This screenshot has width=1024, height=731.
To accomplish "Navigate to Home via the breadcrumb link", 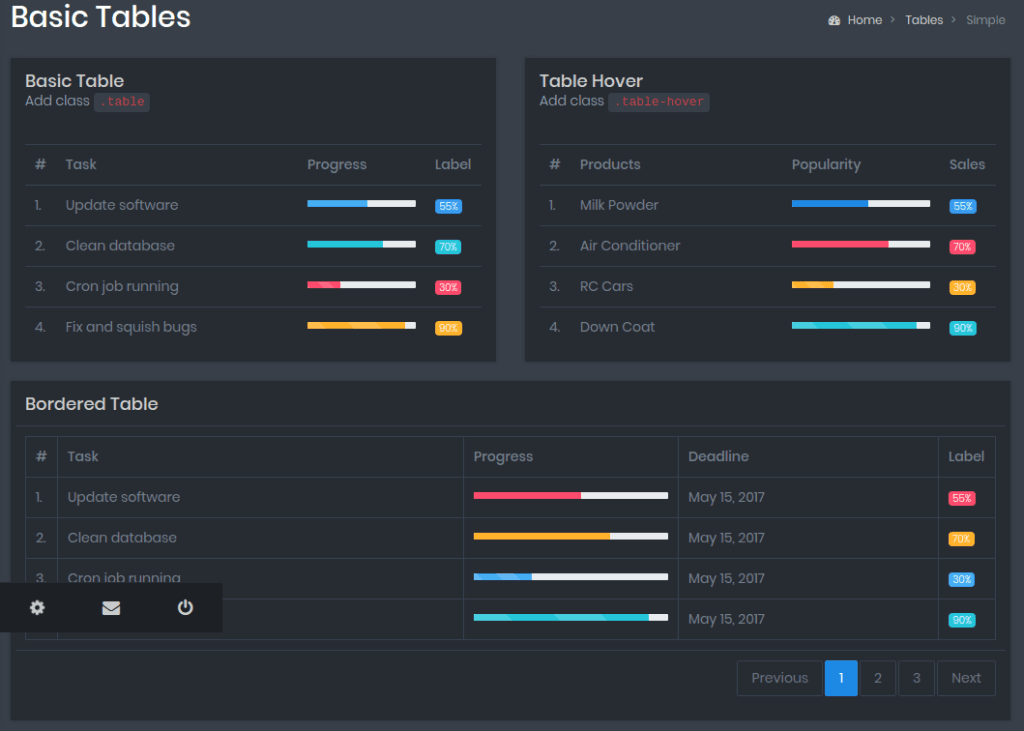I will point(864,19).
